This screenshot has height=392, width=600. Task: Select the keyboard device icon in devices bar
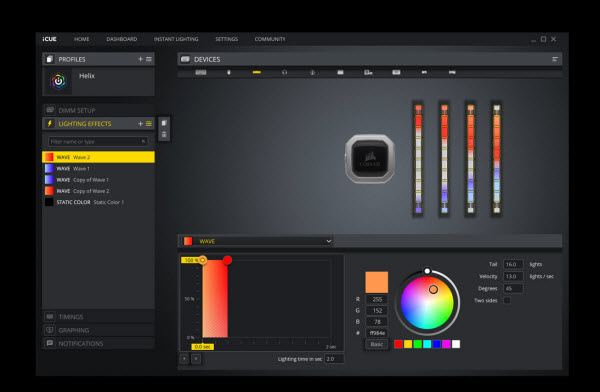(201, 72)
